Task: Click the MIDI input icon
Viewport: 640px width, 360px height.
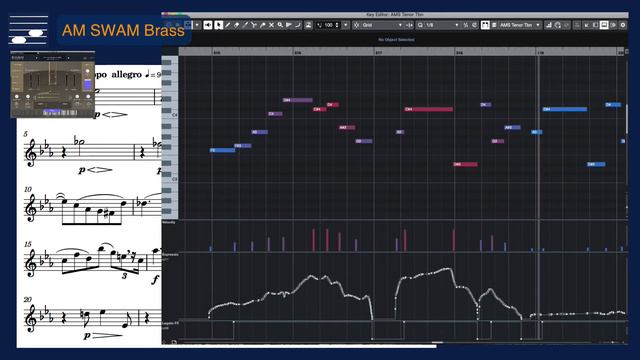Action: click(x=566, y=25)
